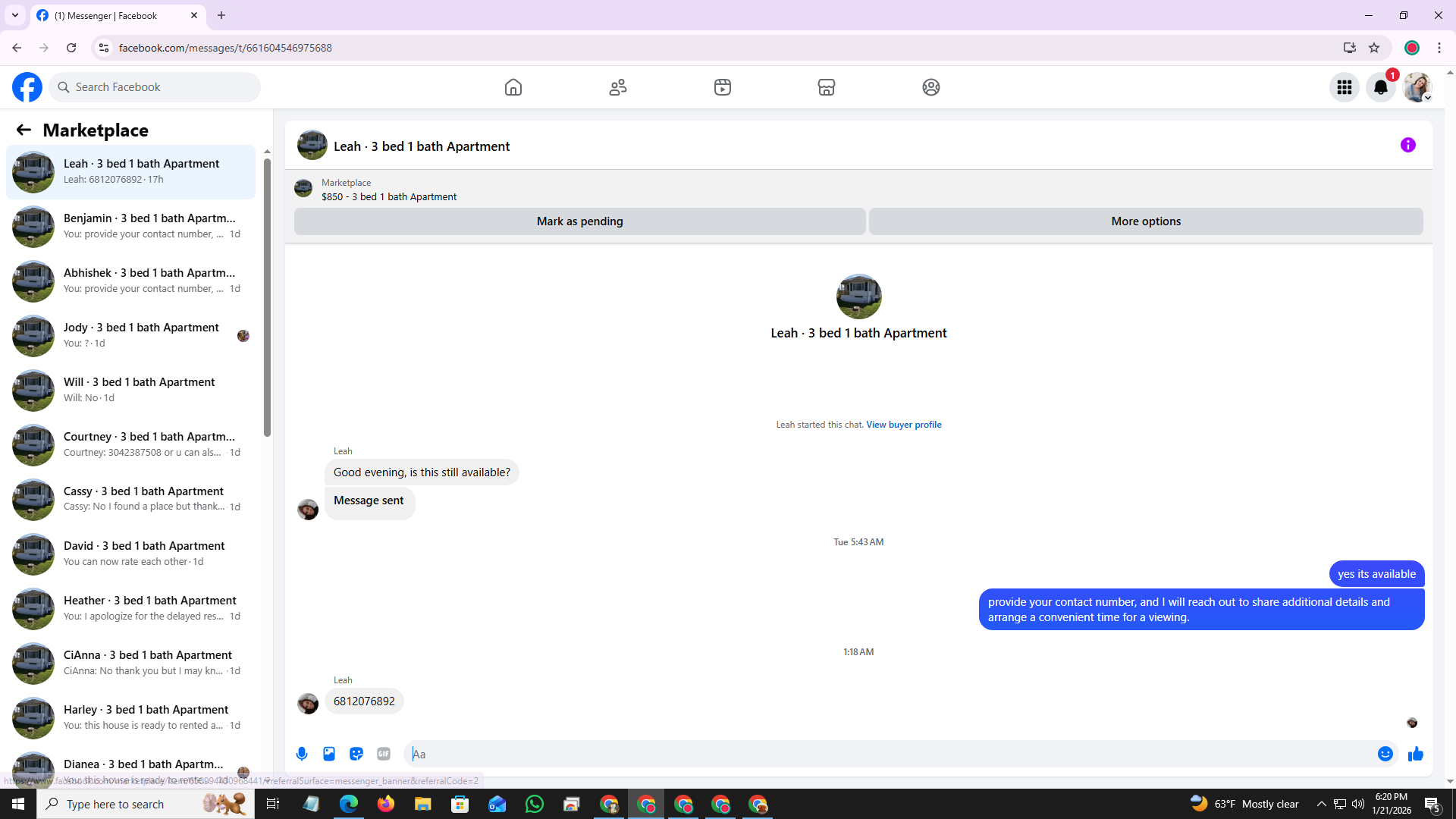Open conversation information purple icon

[x=1407, y=145]
